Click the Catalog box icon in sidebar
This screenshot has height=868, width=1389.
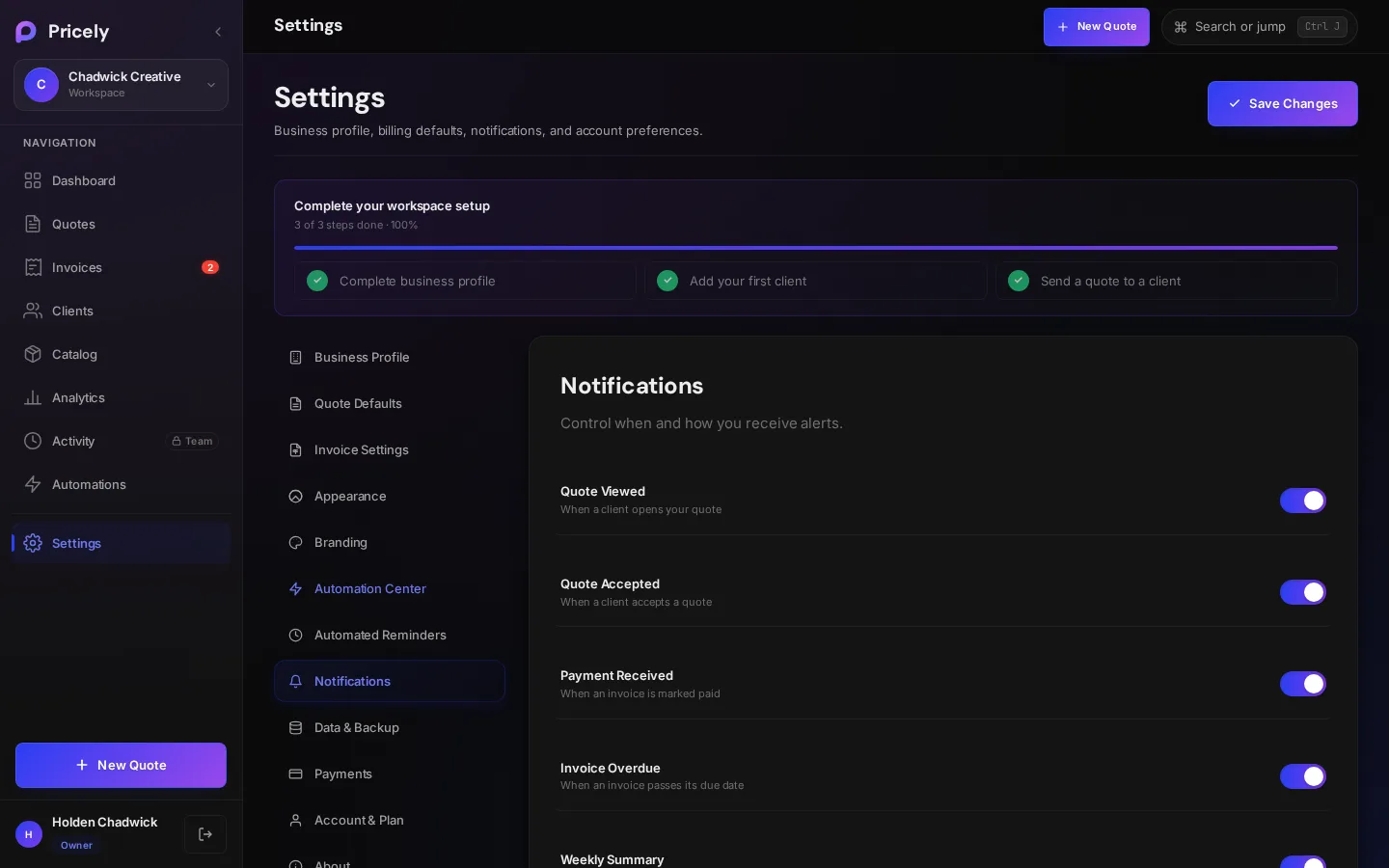33,354
